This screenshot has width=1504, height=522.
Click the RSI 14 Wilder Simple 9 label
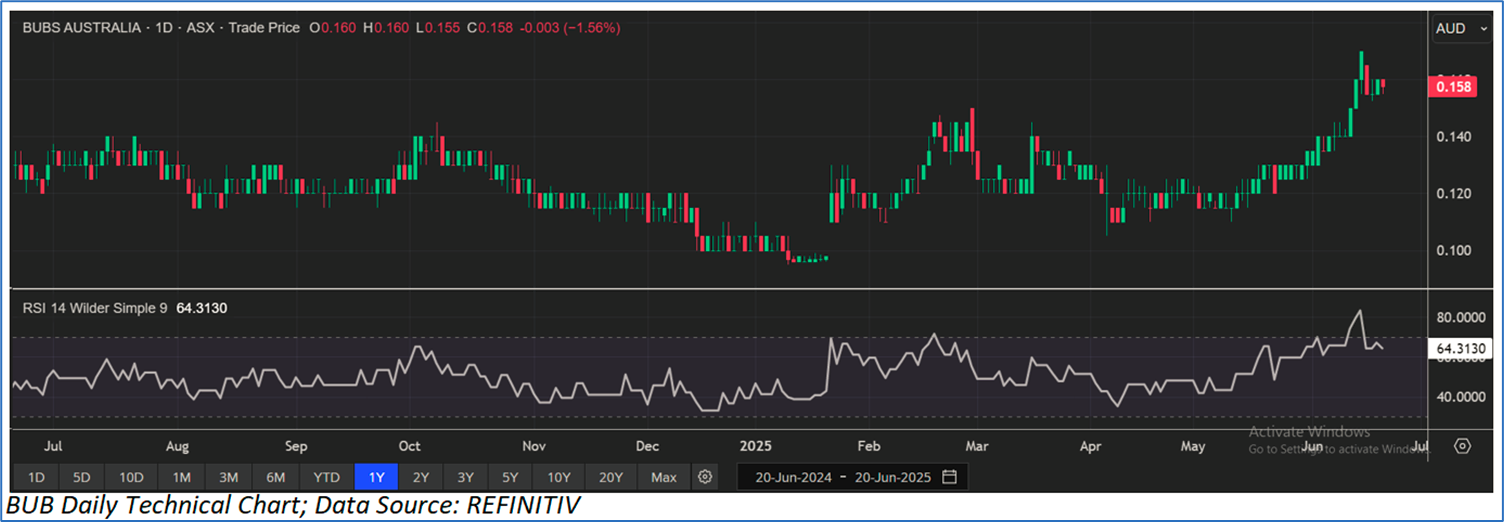(95, 308)
